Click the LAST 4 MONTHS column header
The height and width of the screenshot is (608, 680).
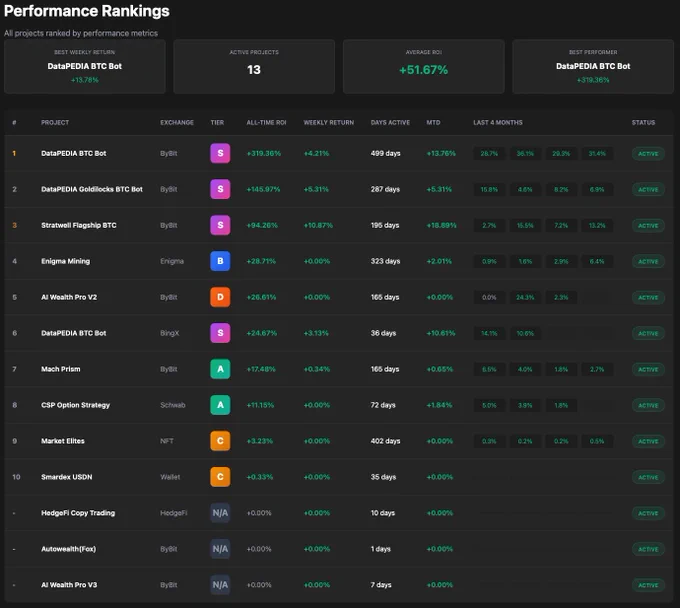pyautogui.click(x=498, y=122)
